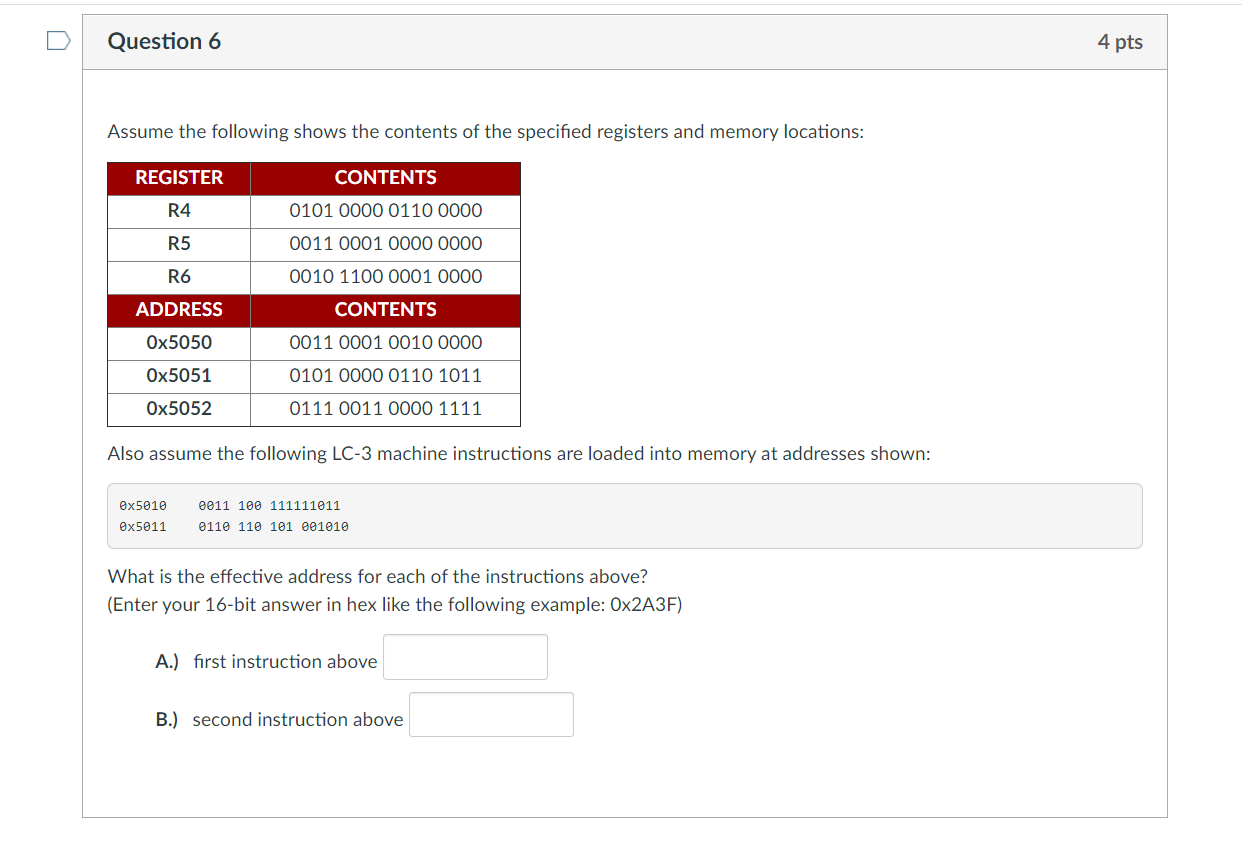Click the 'Assume the following shows' sentence
Image resolution: width=1242 pixels, height=850 pixels.
(486, 132)
